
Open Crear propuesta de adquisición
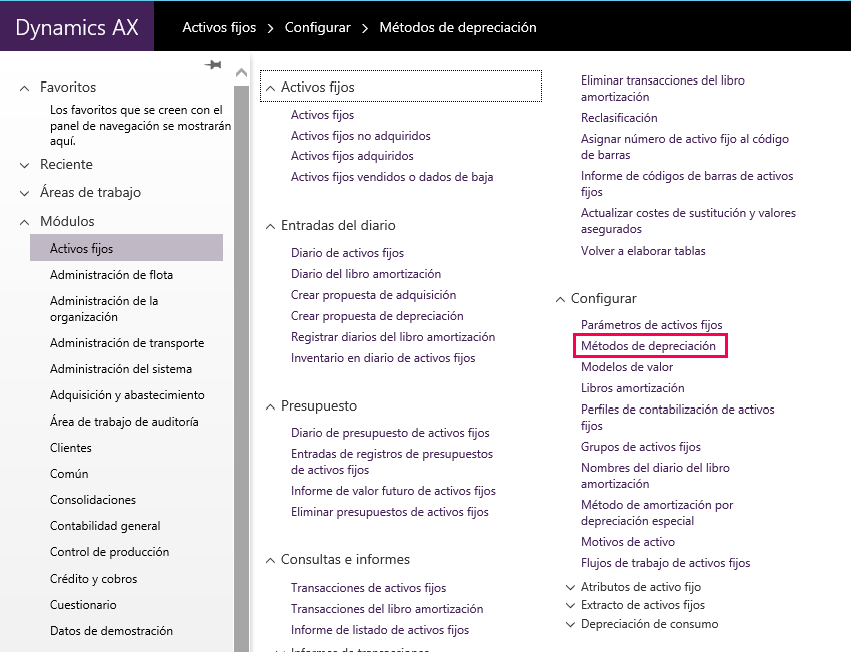coord(373,295)
